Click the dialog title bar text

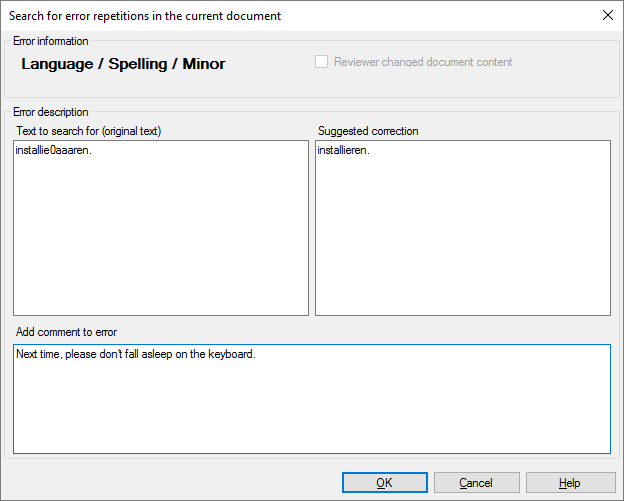pyautogui.click(x=145, y=16)
